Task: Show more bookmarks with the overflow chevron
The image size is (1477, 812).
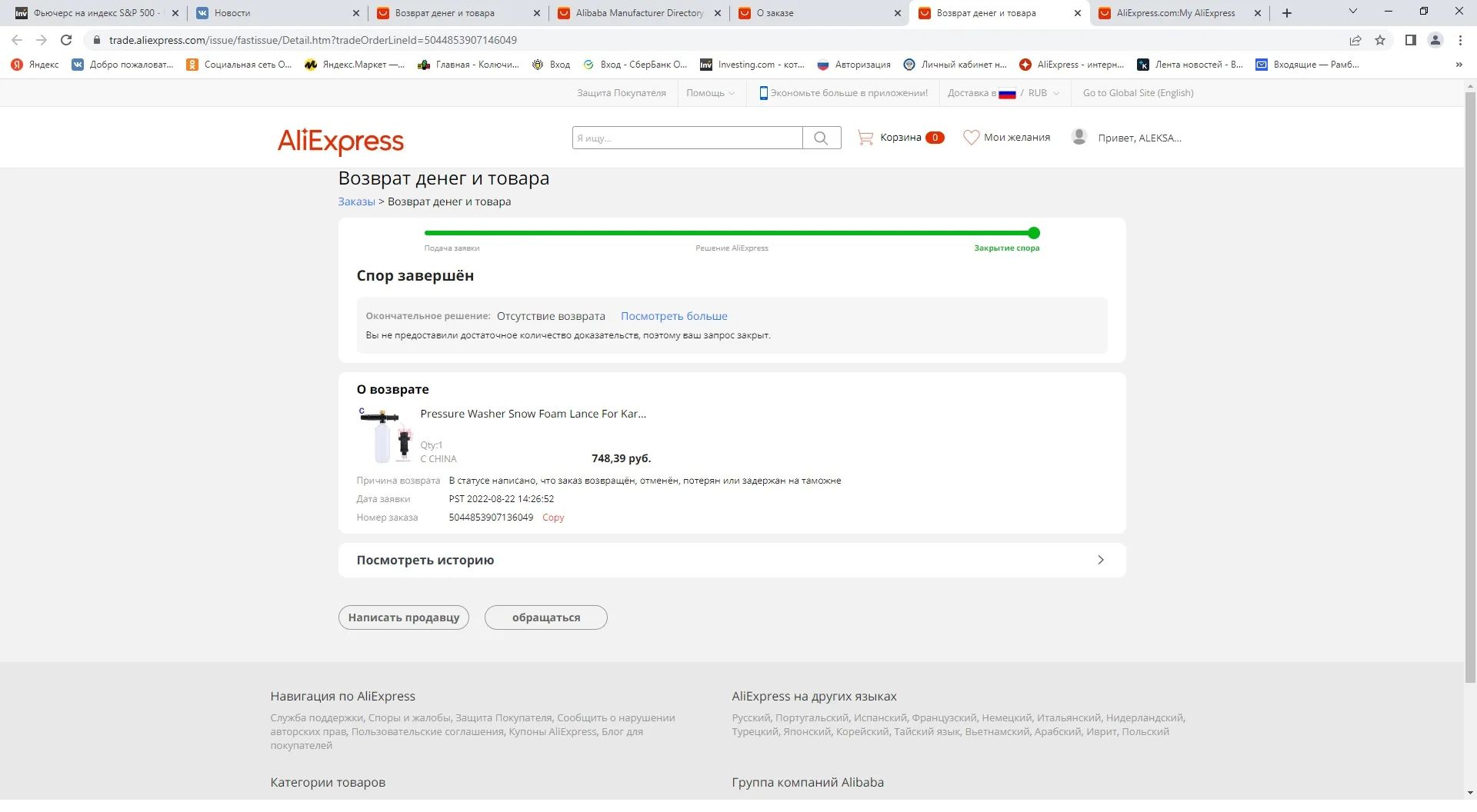Action: coord(1459,65)
